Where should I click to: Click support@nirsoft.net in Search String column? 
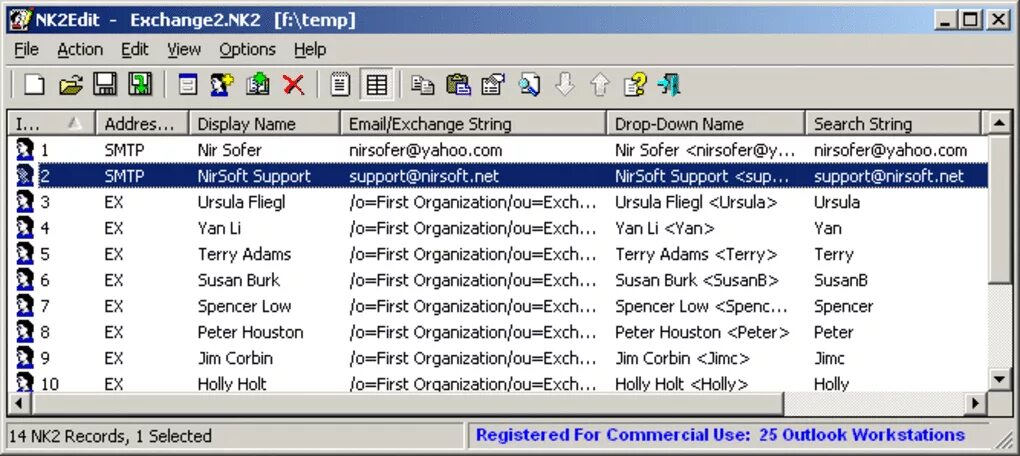(889, 176)
